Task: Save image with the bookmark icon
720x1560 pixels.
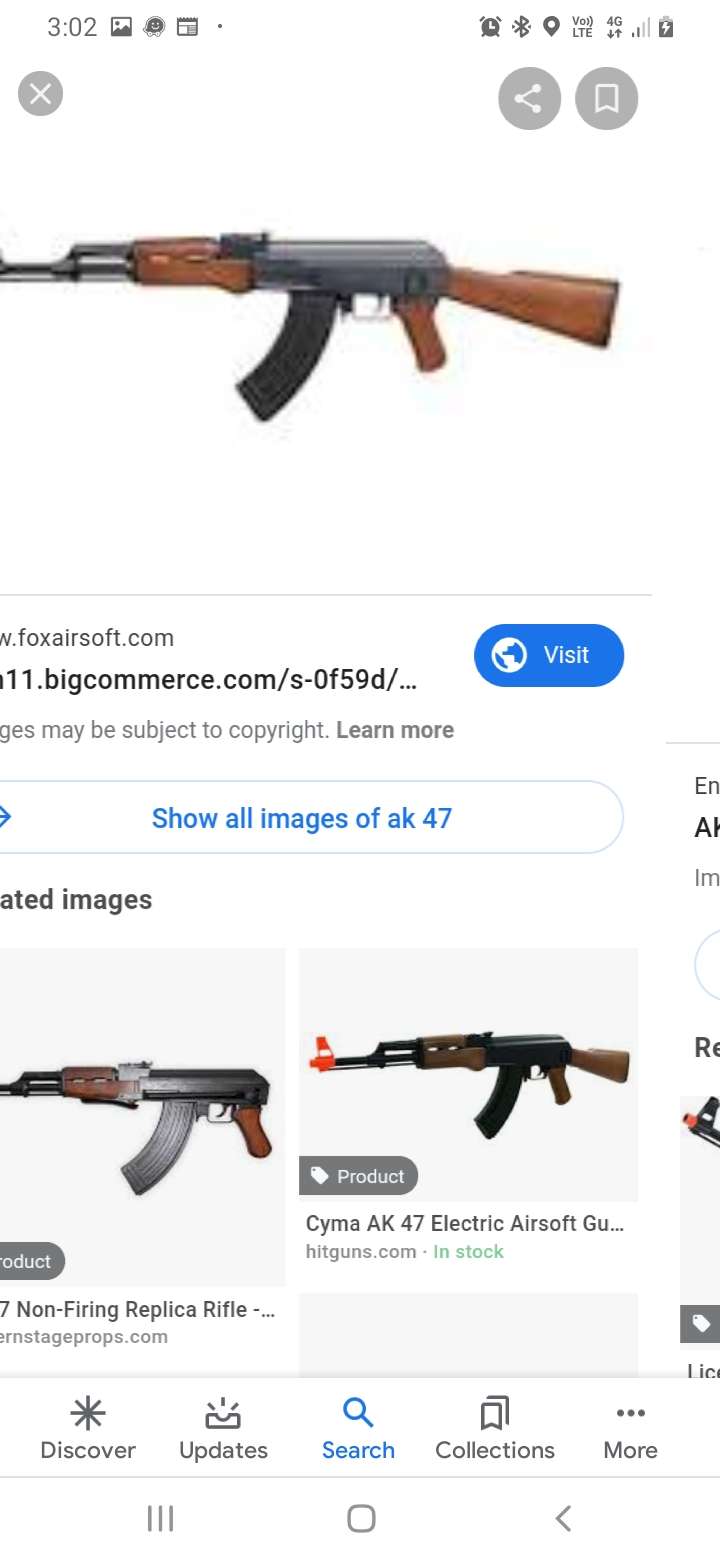Action: tap(606, 98)
